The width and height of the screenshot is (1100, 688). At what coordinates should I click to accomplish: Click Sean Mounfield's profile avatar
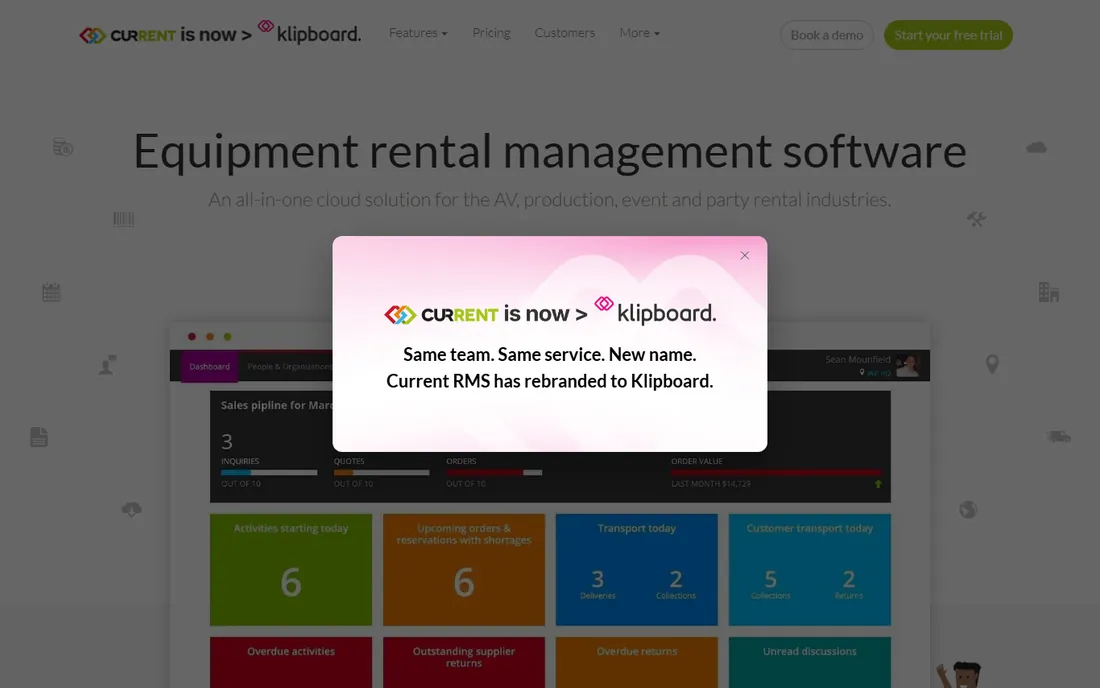coord(907,365)
